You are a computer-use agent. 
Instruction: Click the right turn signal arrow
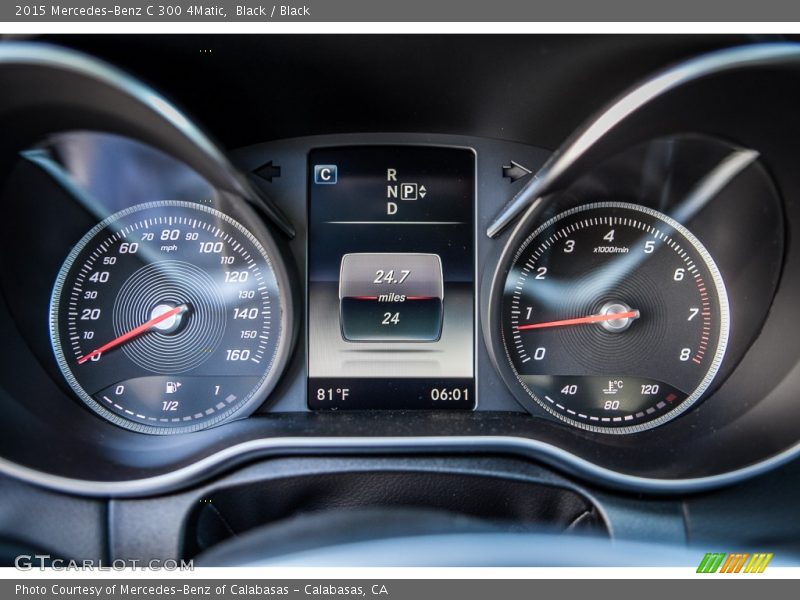pos(516,171)
